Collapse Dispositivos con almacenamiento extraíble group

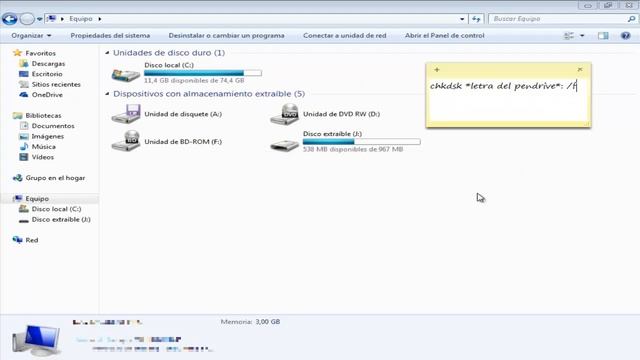coord(107,94)
